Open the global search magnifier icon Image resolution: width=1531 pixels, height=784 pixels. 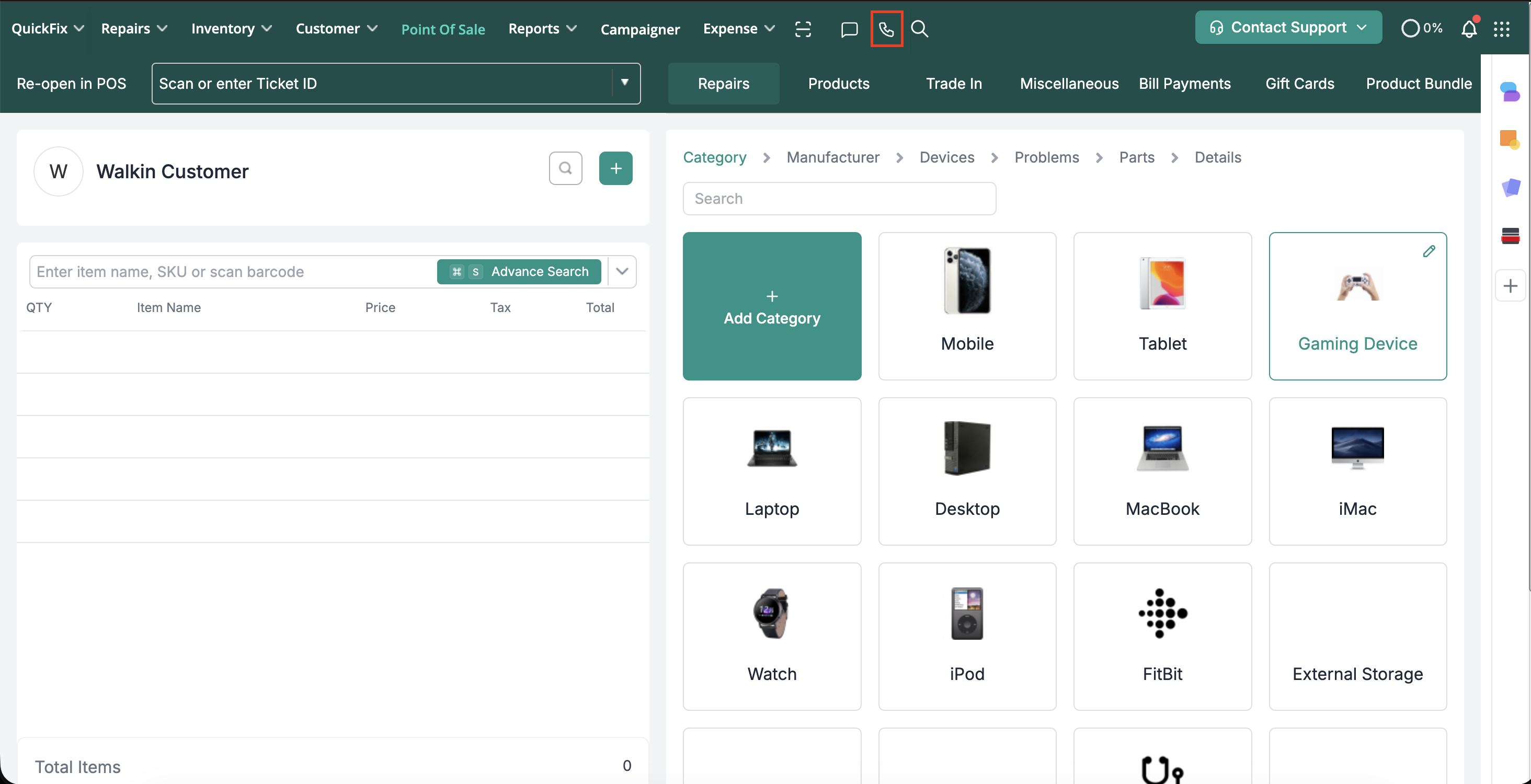point(919,29)
